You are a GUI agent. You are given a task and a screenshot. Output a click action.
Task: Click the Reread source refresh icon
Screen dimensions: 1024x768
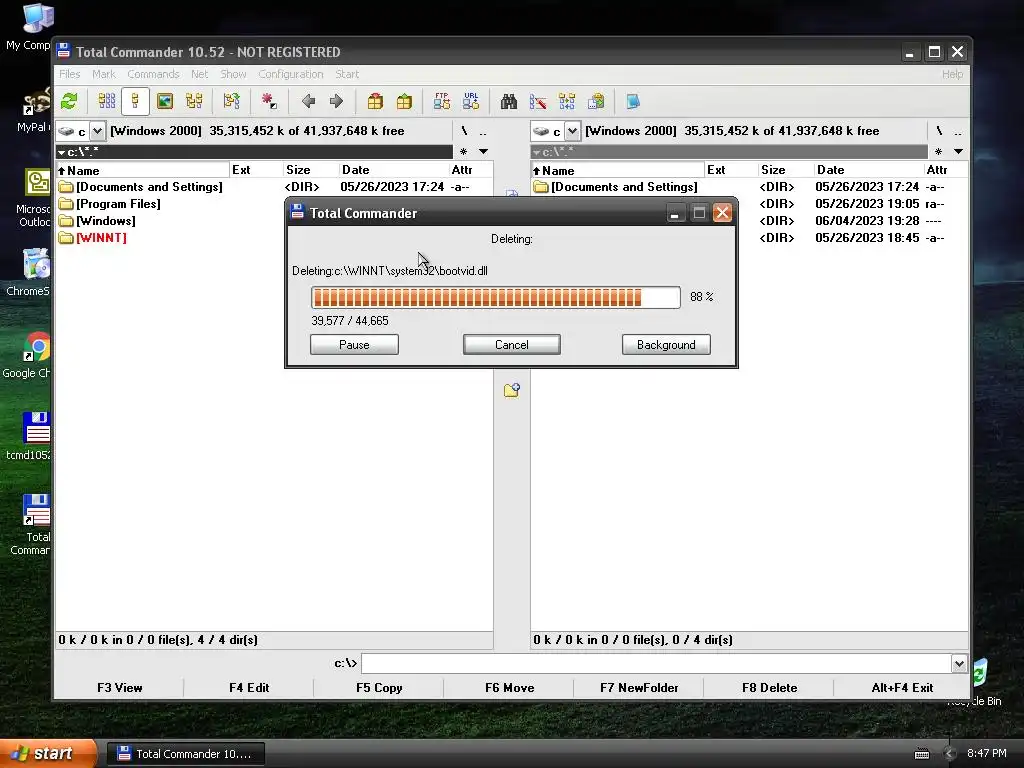pyautogui.click(x=69, y=101)
